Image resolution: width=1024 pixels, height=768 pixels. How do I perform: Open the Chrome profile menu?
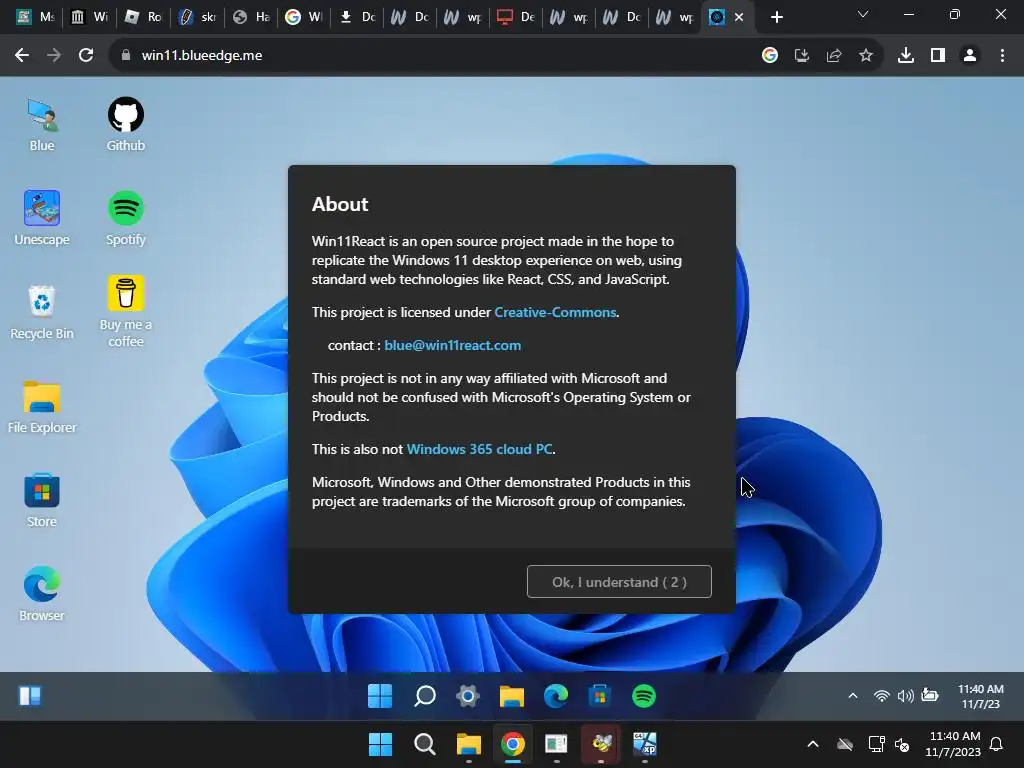click(970, 56)
